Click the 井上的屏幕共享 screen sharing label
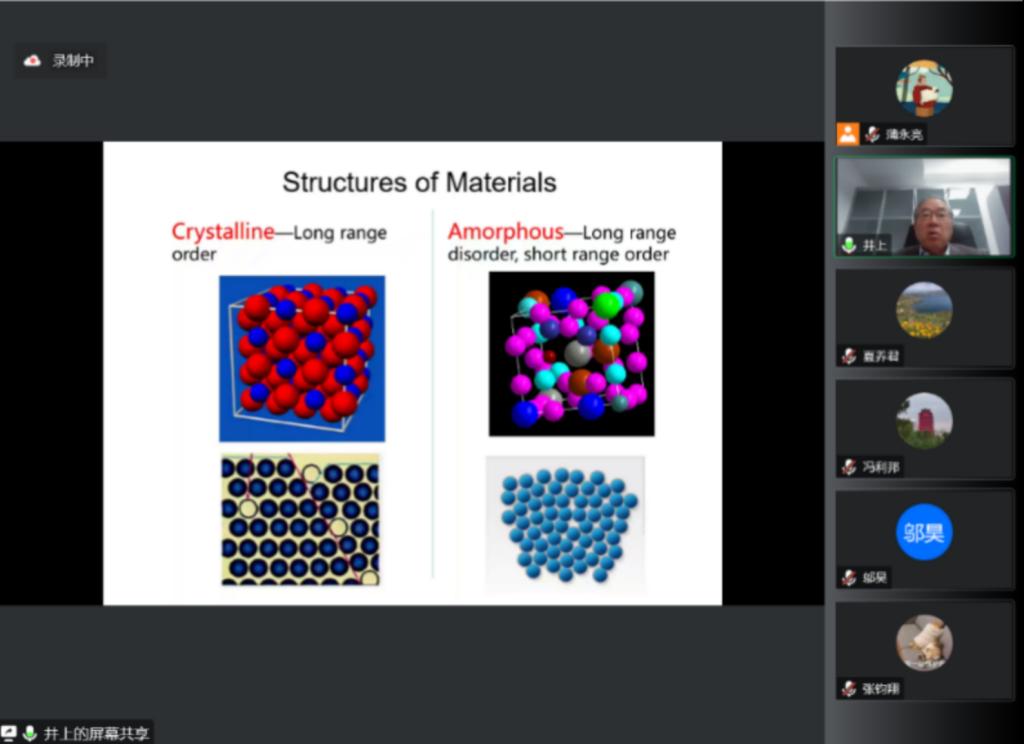This screenshot has height=744, width=1024. (96, 734)
